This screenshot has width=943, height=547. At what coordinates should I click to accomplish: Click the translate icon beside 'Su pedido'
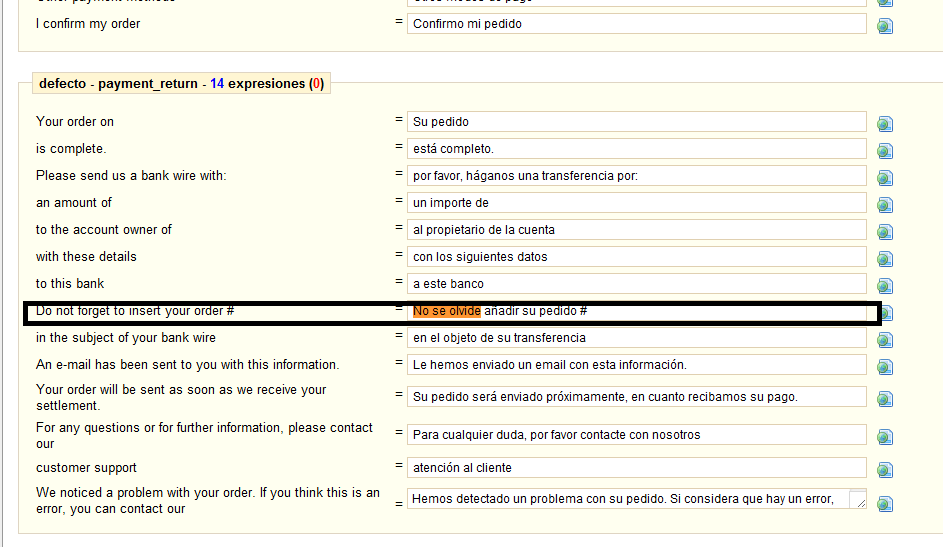[x=885, y=124]
